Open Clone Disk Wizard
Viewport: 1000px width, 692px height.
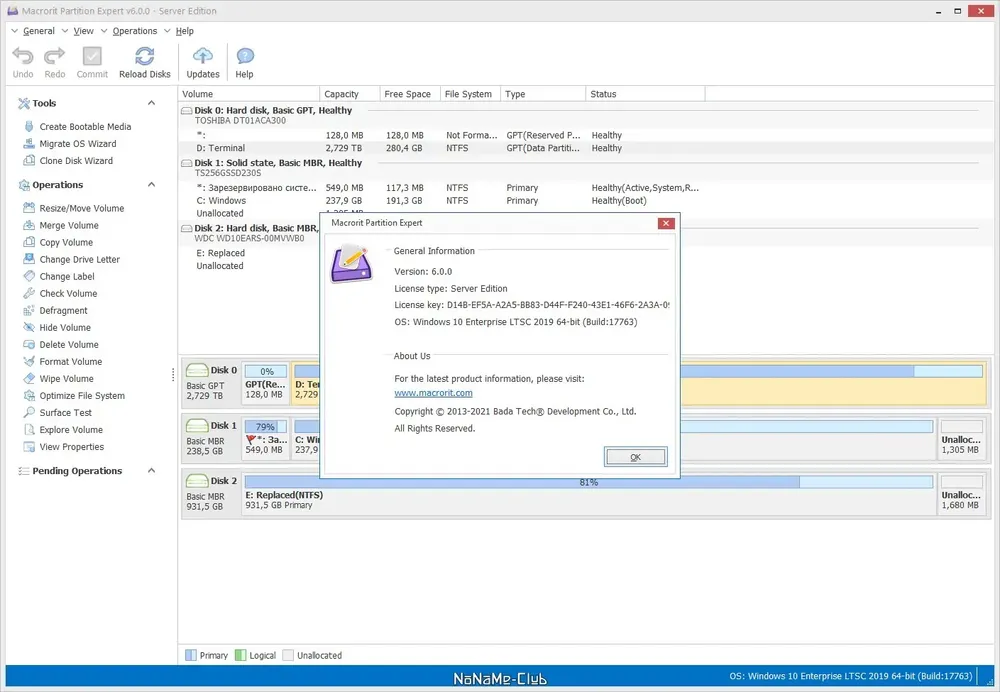(76, 161)
